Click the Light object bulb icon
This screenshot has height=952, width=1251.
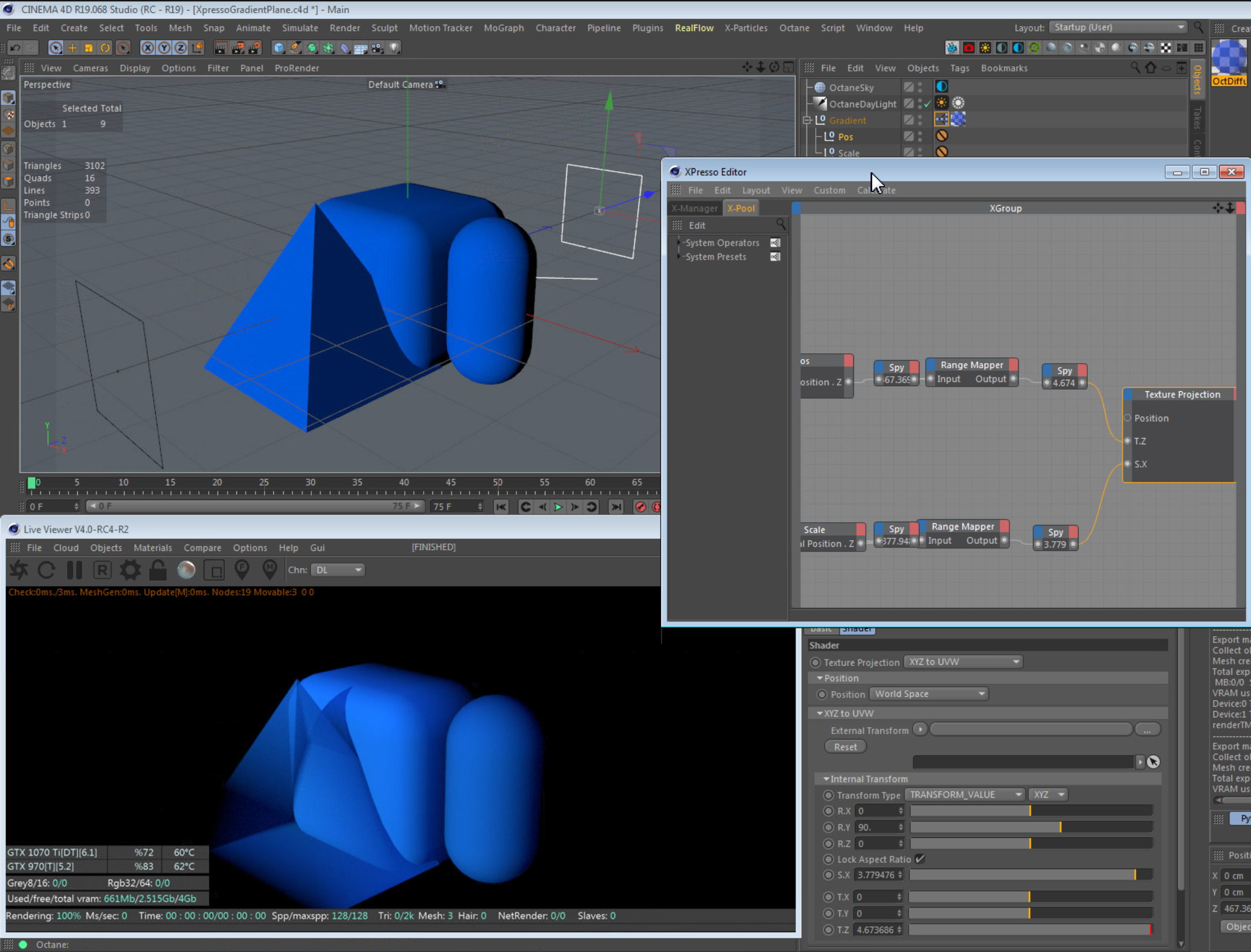(x=394, y=48)
